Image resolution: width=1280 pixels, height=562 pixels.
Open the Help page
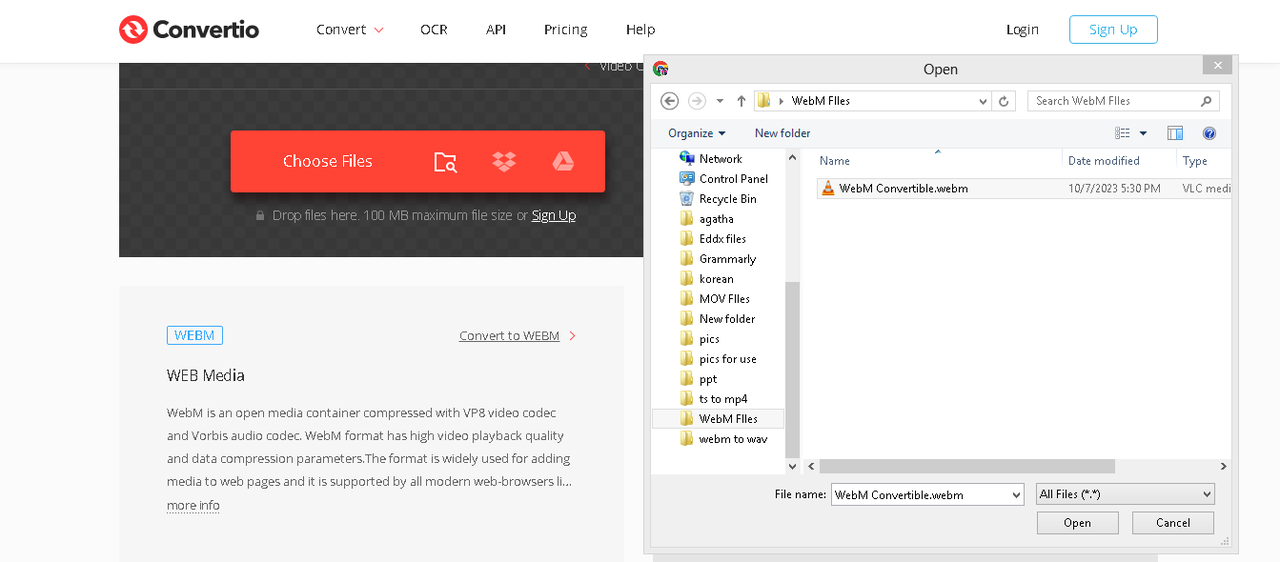pos(640,30)
